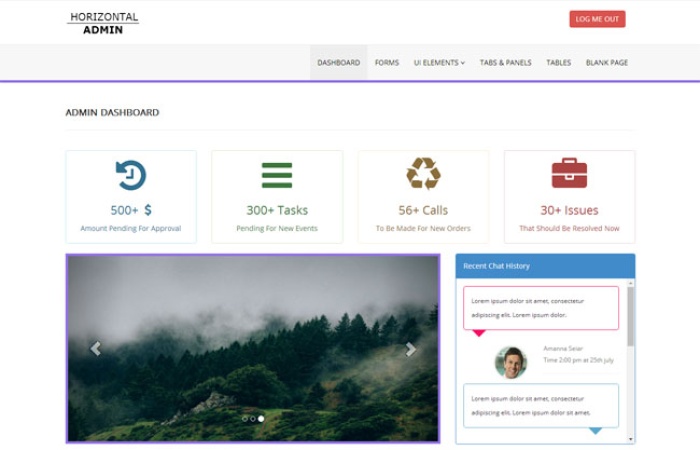This screenshot has width=700, height=450.
Task: Click the Time 2:00 pm chat timestamp
Action: [578, 360]
